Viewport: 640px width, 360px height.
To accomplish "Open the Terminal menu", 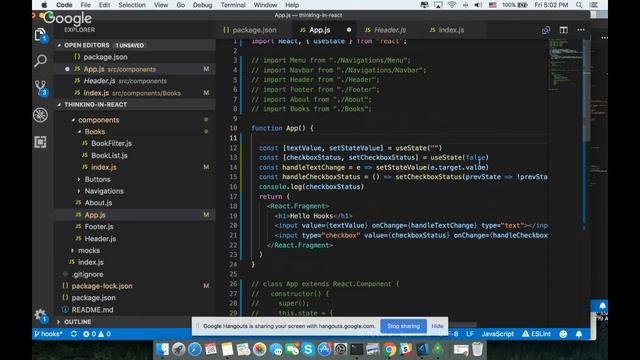I will 233,5.
